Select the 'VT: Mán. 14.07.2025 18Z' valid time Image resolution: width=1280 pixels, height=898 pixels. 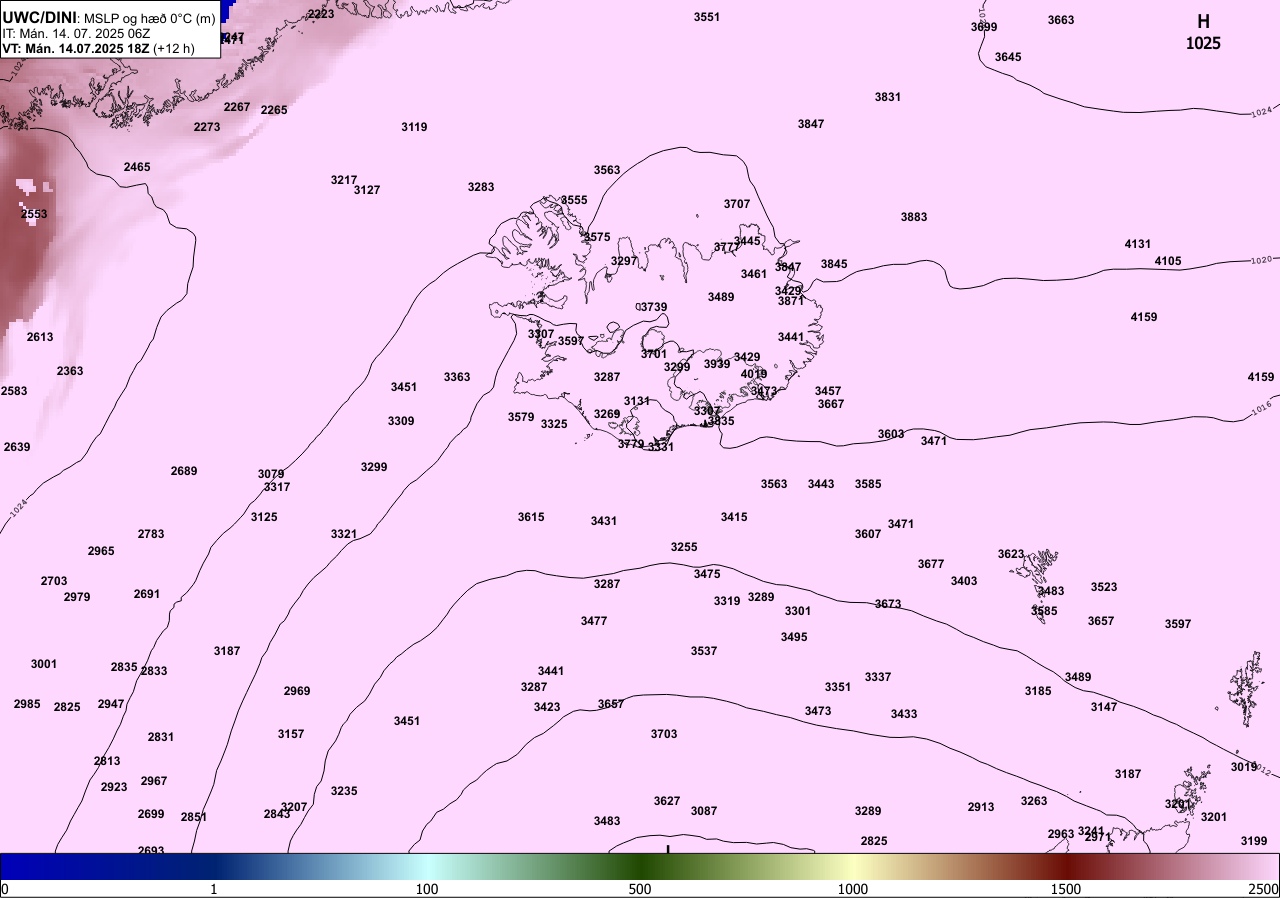click(x=74, y=48)
